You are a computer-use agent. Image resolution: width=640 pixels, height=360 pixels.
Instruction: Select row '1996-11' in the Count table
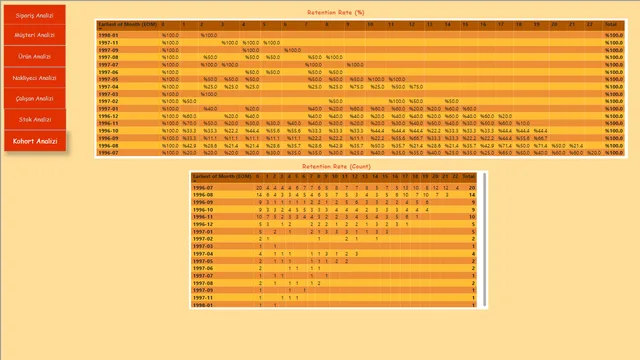coord(334,217)
